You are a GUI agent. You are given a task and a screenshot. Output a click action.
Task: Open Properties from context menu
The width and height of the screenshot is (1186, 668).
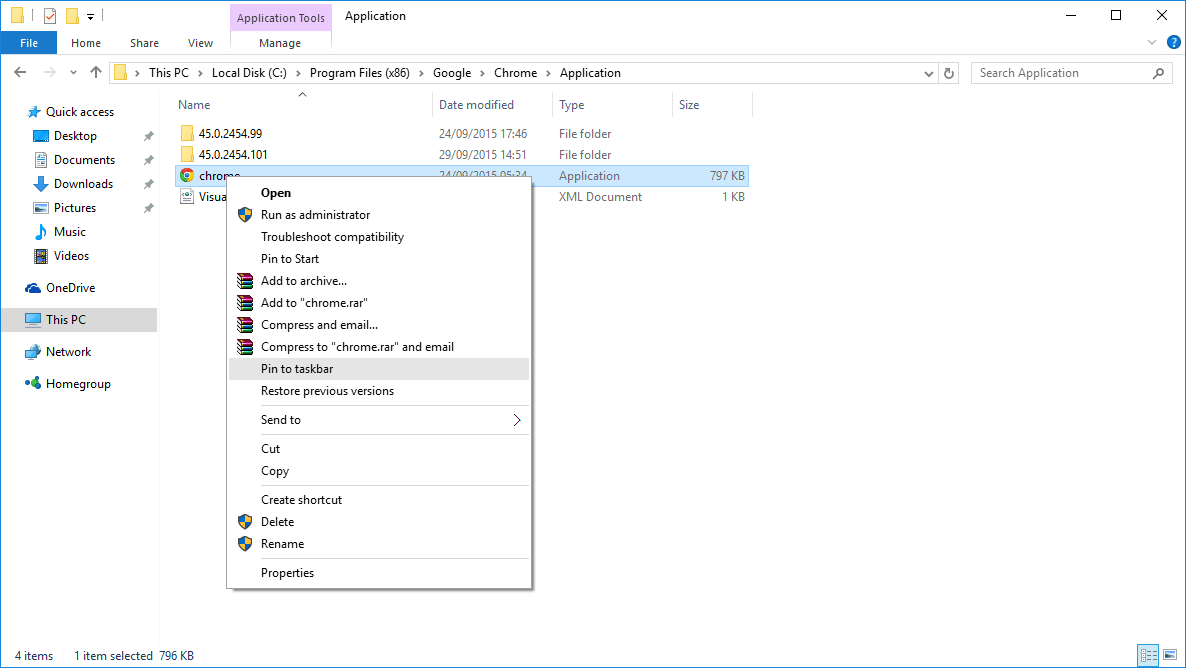coord(379,573)
